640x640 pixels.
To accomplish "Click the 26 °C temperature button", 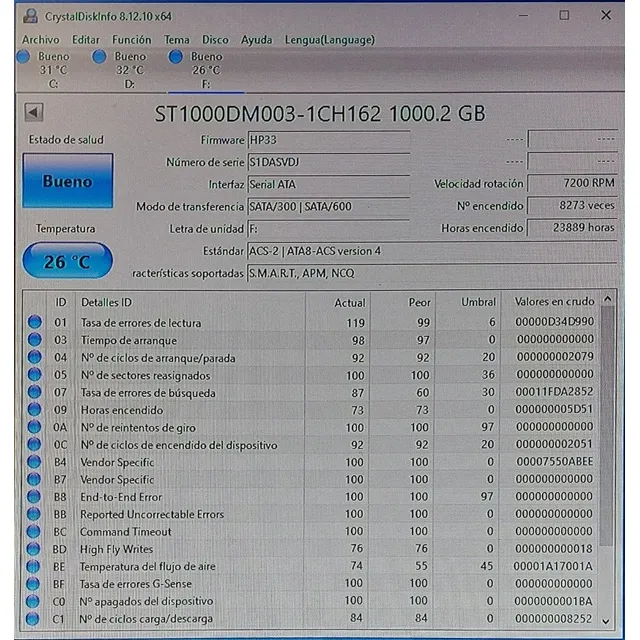I will pos(67,261).
